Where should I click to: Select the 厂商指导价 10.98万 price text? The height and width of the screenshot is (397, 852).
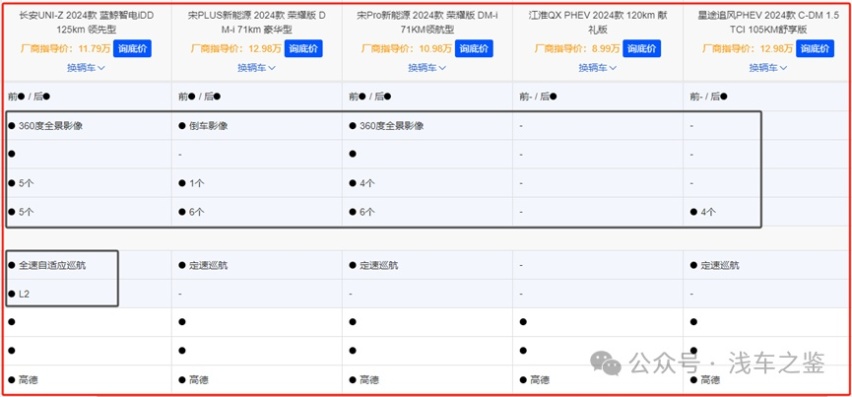tap(406, 49)
